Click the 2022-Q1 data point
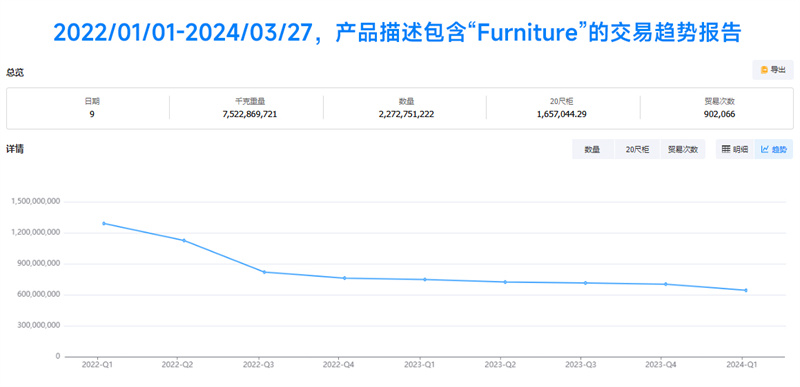The image size is (800, 387). [x=104, y=223]
